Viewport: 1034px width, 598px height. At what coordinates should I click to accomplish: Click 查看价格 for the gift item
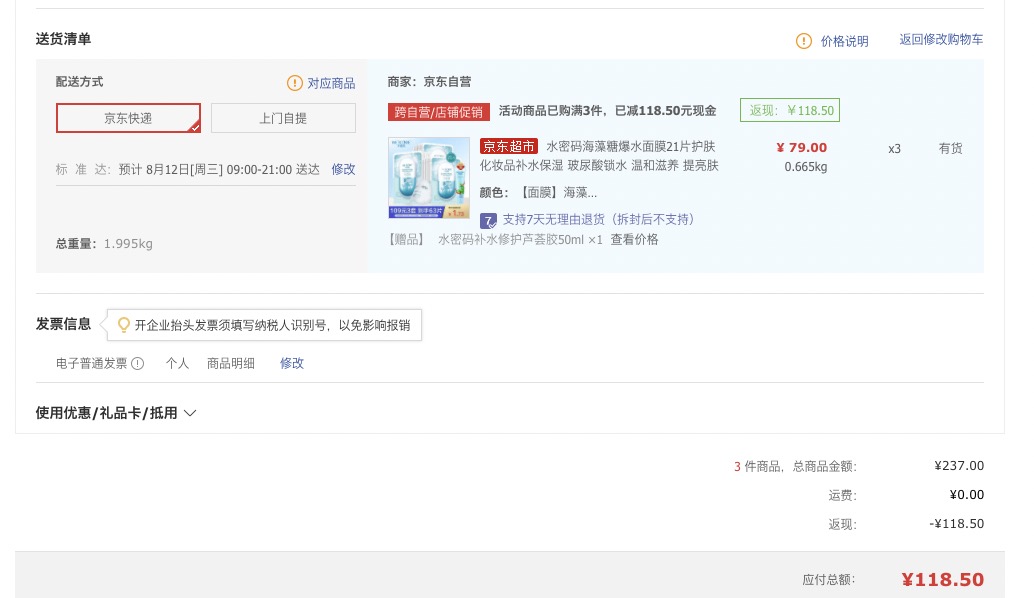click(x=634, y=239)
